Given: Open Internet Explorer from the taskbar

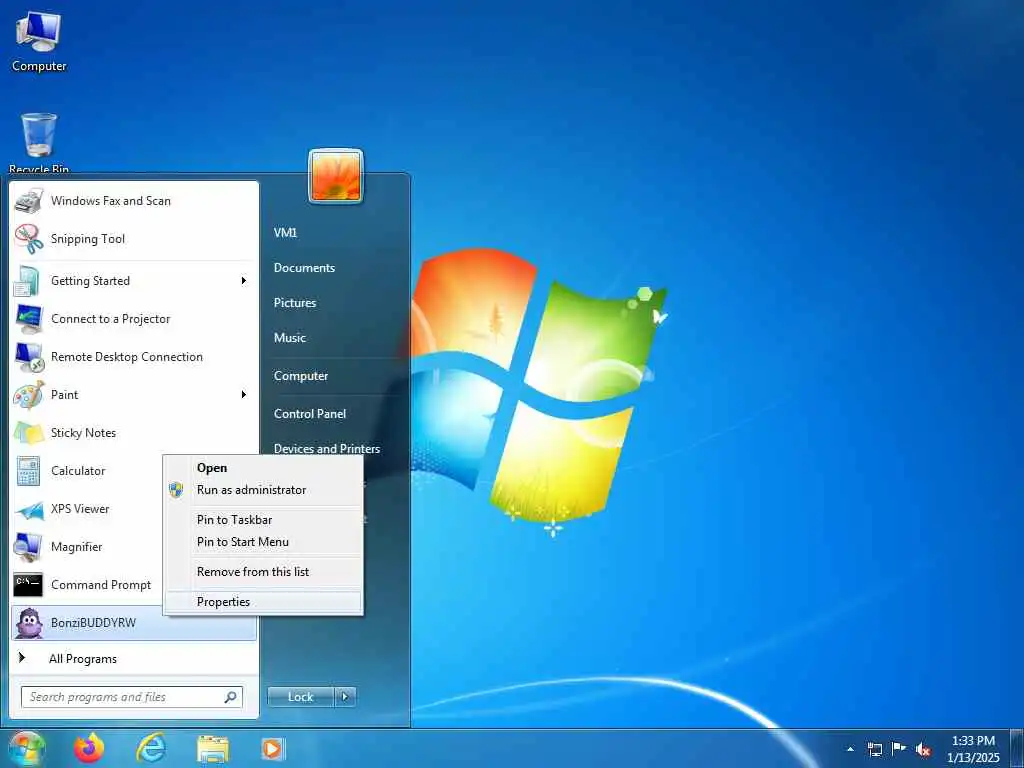Looking at the screenshot, I should pyautogui.click(x=151, y=748).
